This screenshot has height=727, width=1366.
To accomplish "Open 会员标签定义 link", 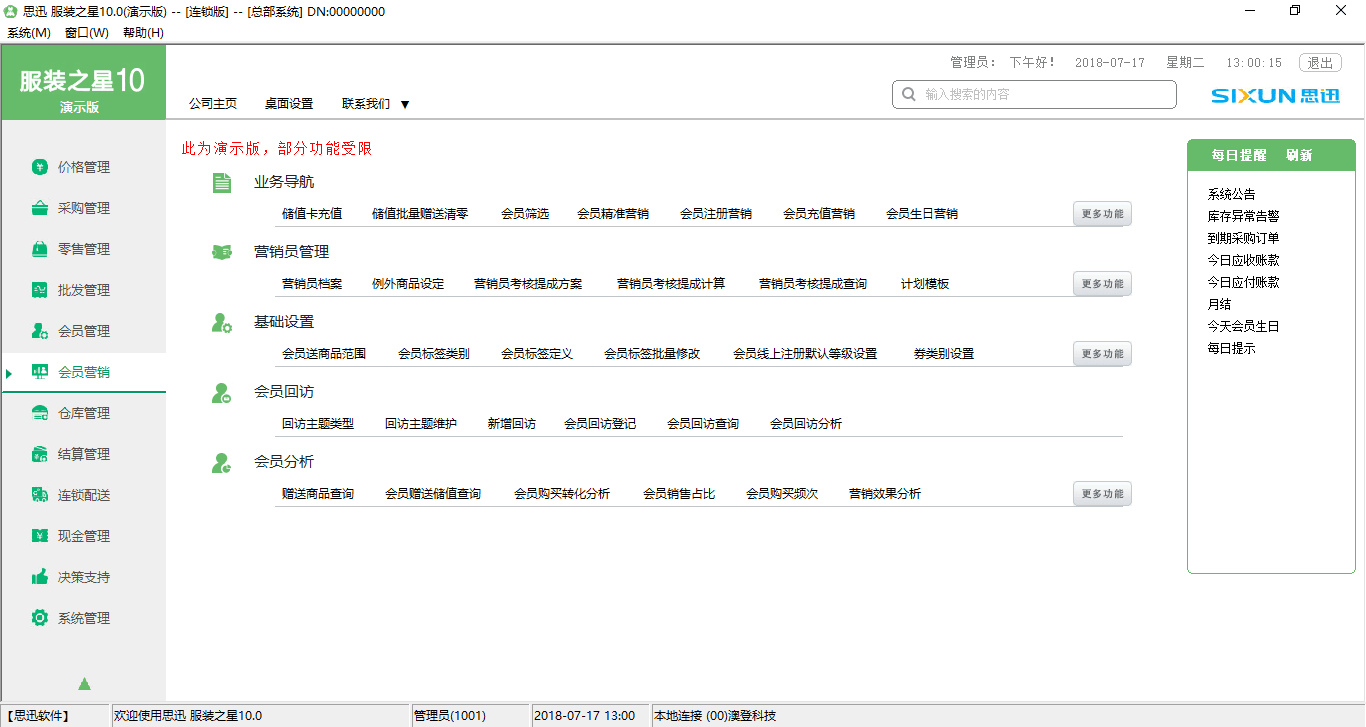I will click(x=537, y=353).
